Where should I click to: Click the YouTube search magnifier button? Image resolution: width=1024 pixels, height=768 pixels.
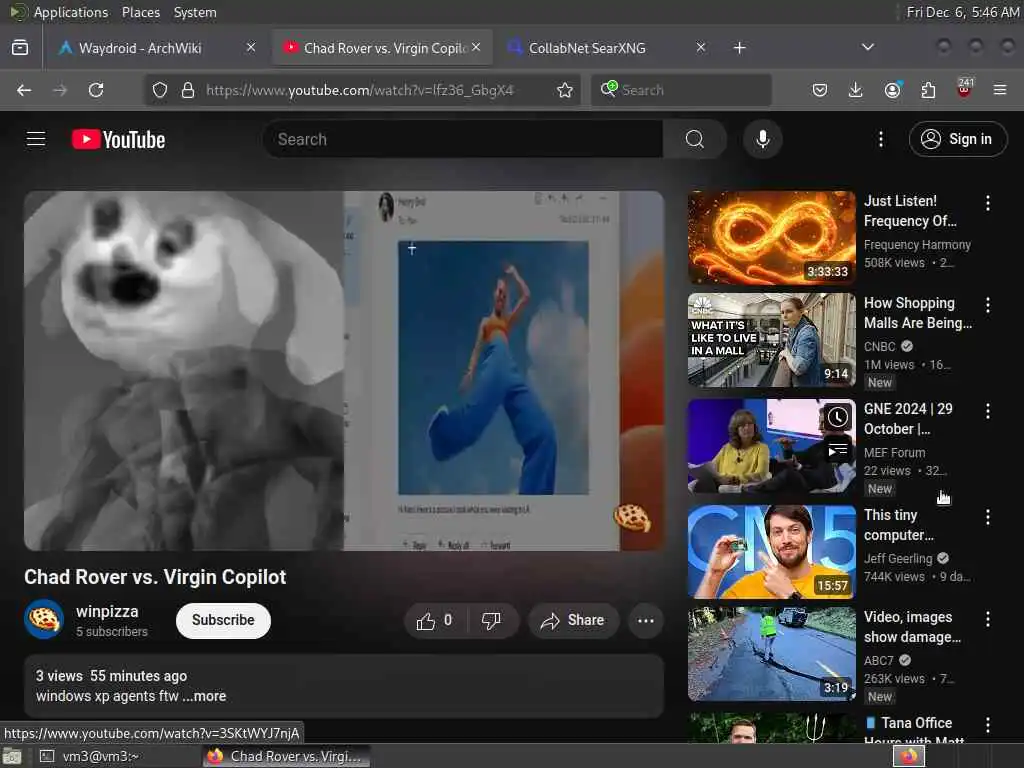coord(695,139)
